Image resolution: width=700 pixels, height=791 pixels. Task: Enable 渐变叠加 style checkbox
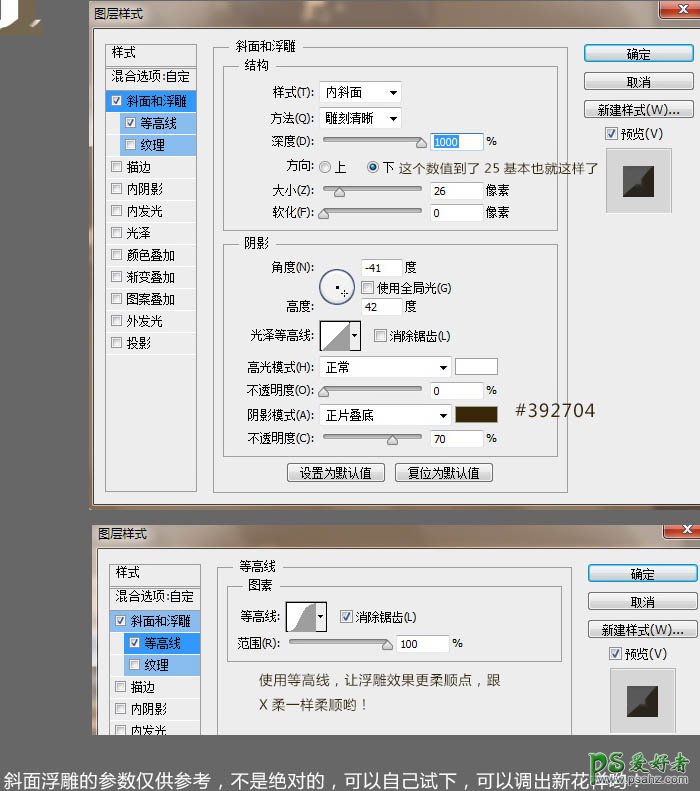116,276
